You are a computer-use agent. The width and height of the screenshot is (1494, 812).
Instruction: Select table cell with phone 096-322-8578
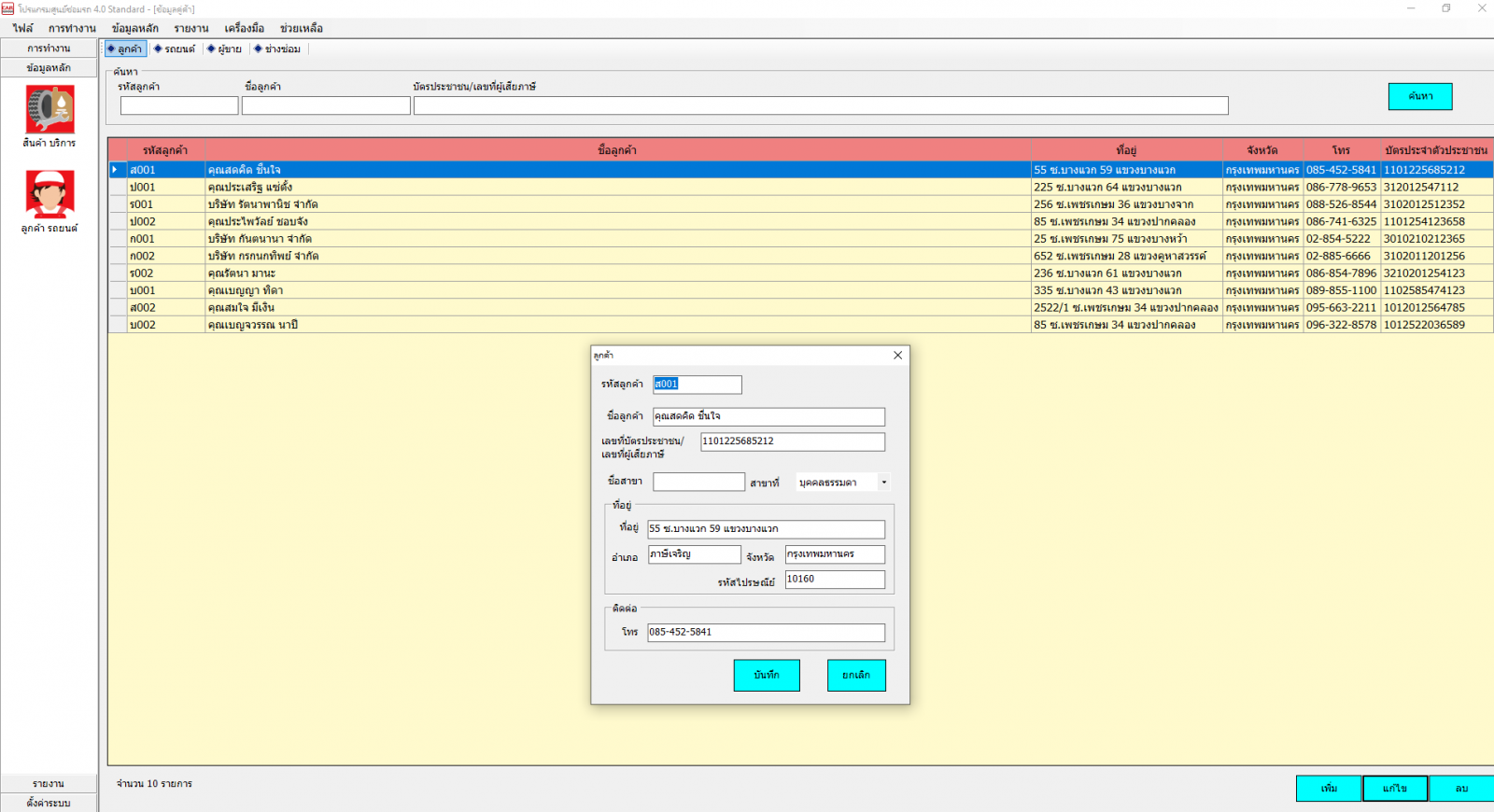click(1342, 325)
